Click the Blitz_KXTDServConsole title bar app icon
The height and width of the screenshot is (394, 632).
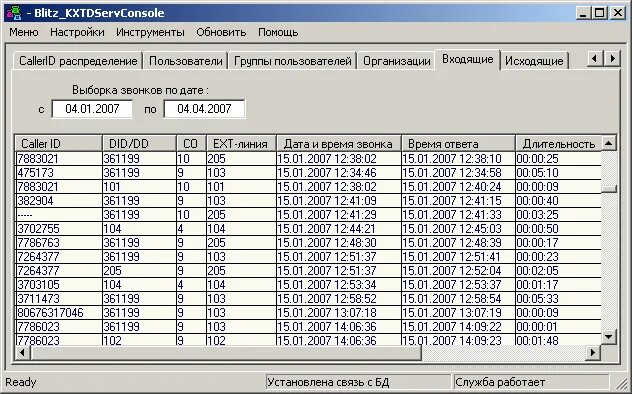pyautogui.click(x=13, y=13)
